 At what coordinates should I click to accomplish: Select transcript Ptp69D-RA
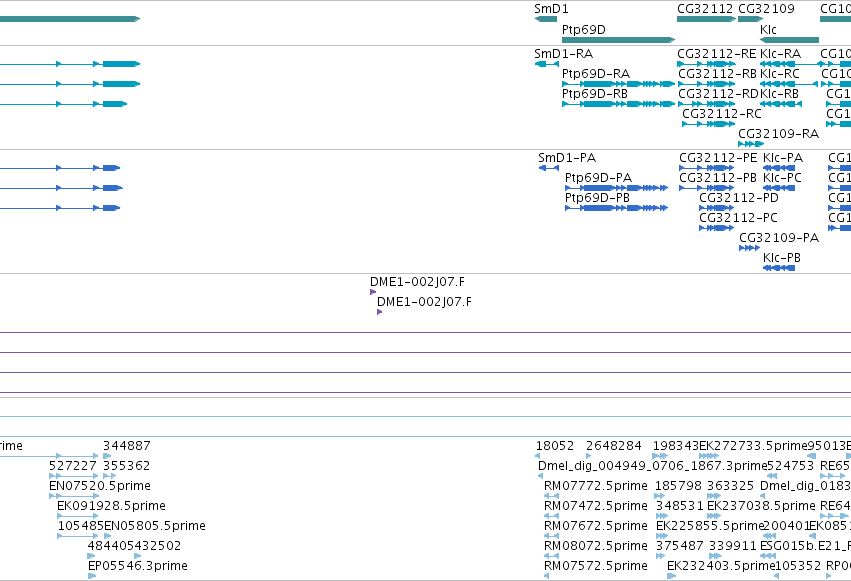[x=618, y=84]
